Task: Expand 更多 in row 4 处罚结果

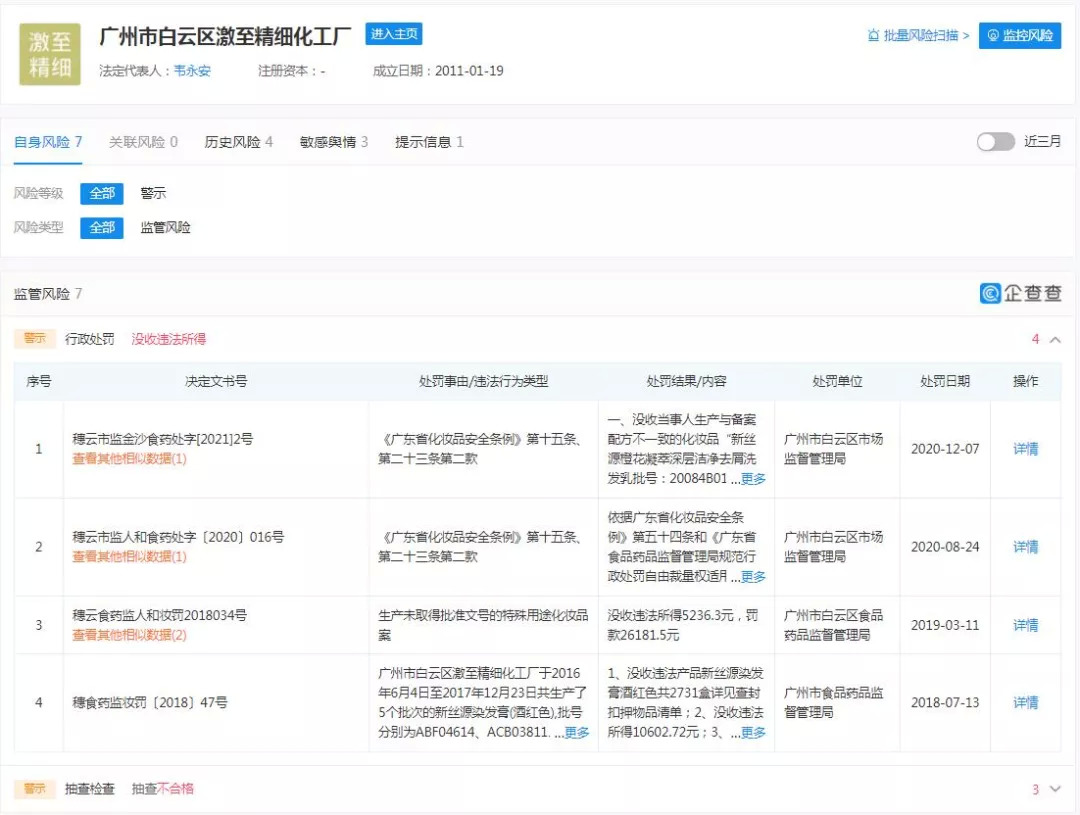Action: coord(753,733)
